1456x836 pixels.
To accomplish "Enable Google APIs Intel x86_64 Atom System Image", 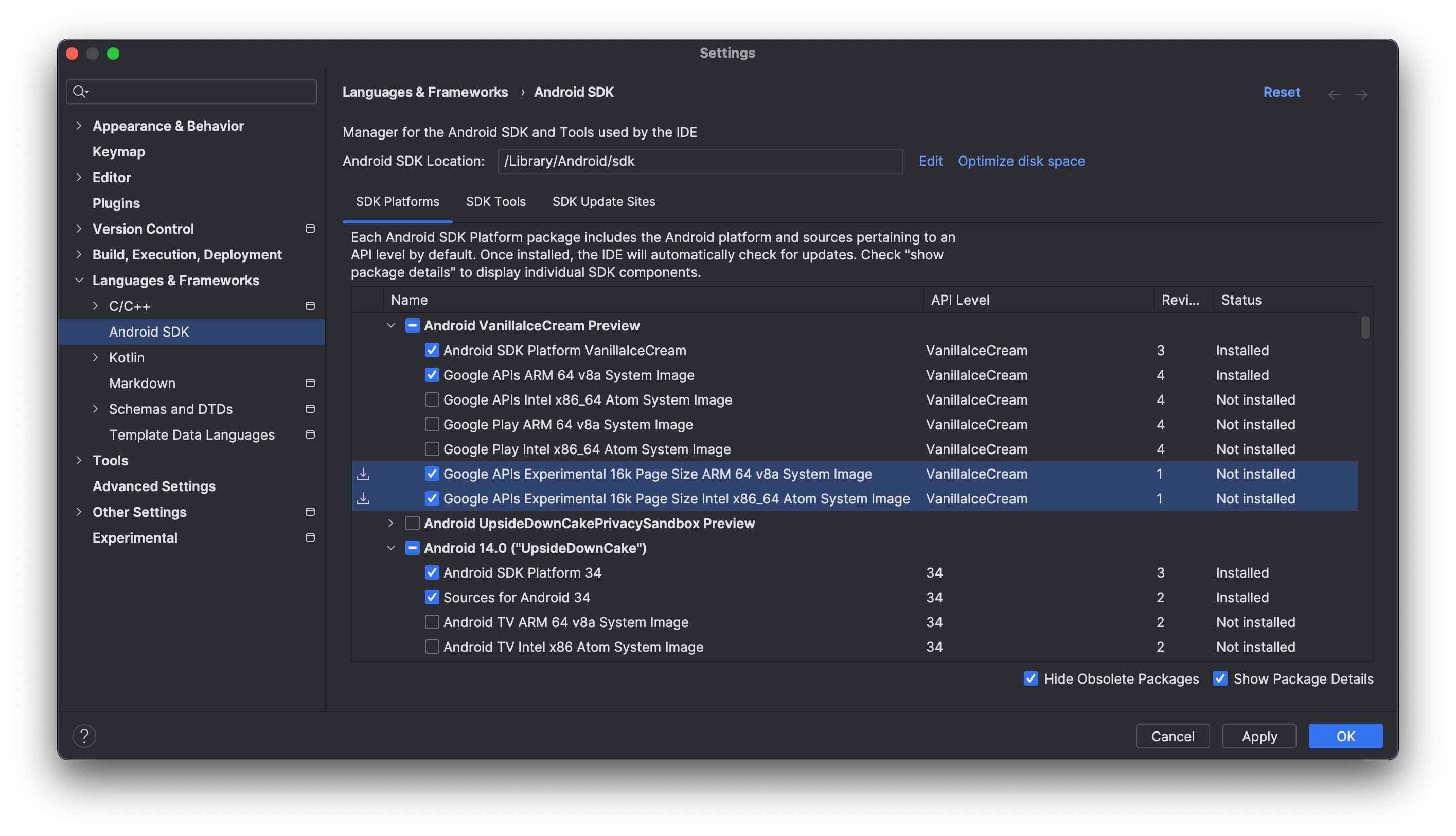I will click(x=431, y=399).
